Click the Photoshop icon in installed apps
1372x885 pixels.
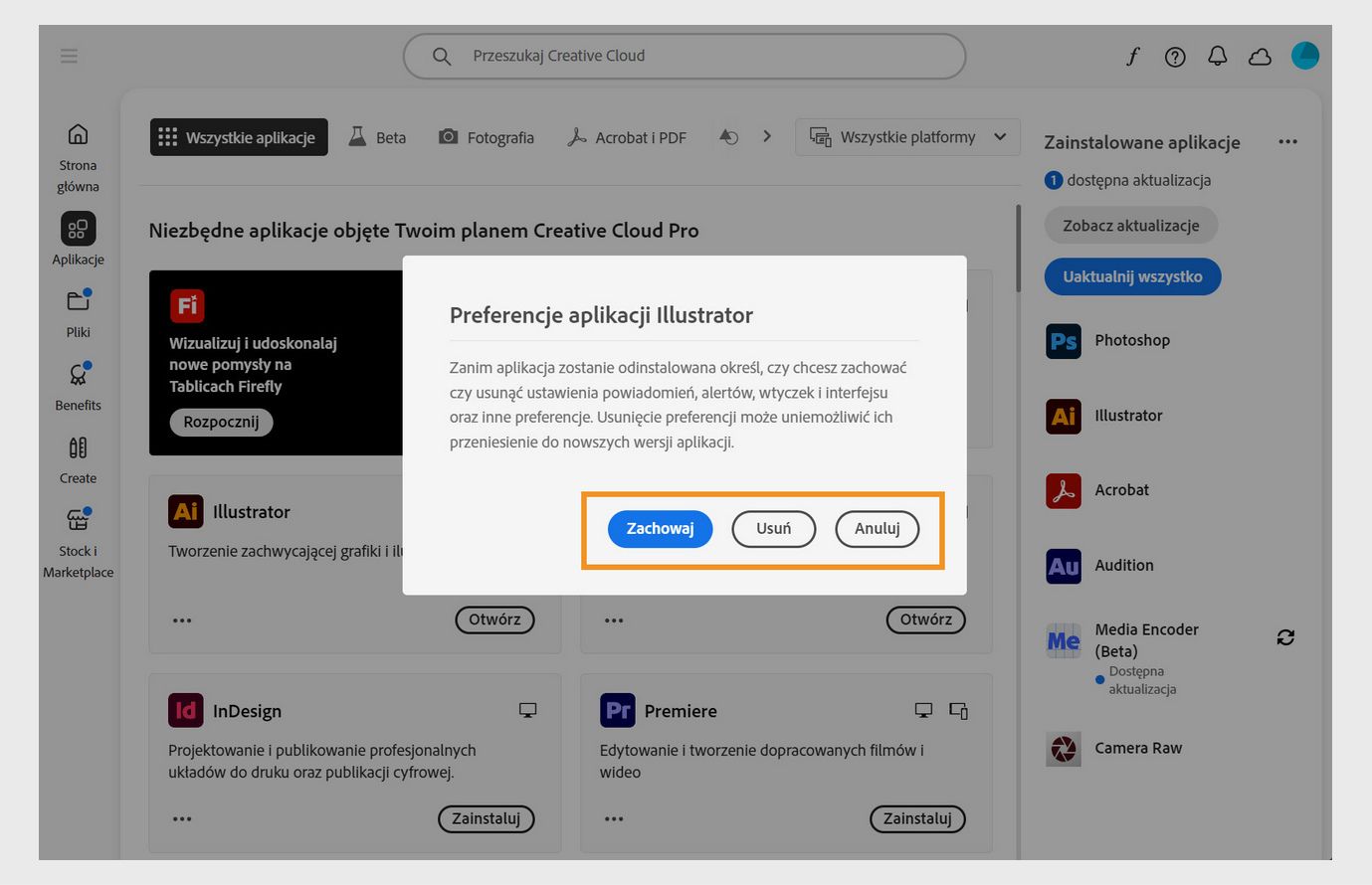[x=1064, y=341]
